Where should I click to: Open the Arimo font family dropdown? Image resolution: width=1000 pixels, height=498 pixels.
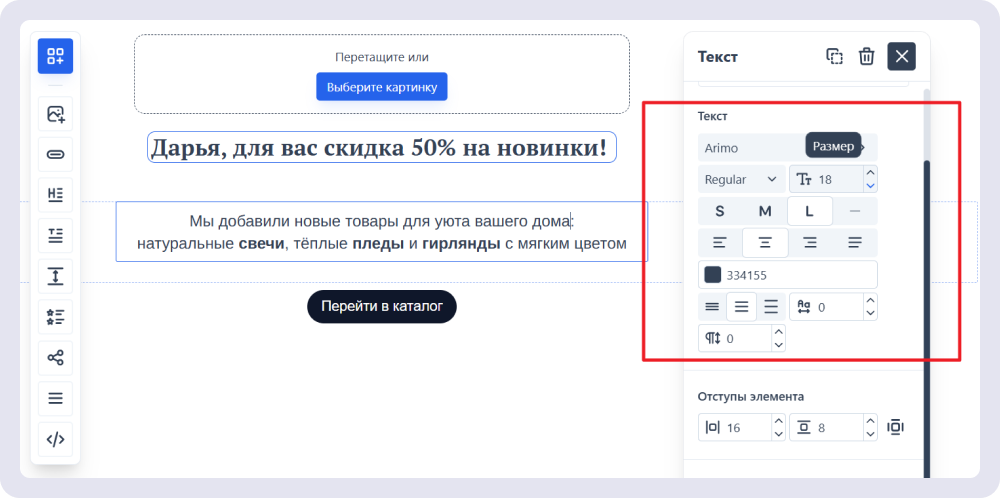point(788,147)
